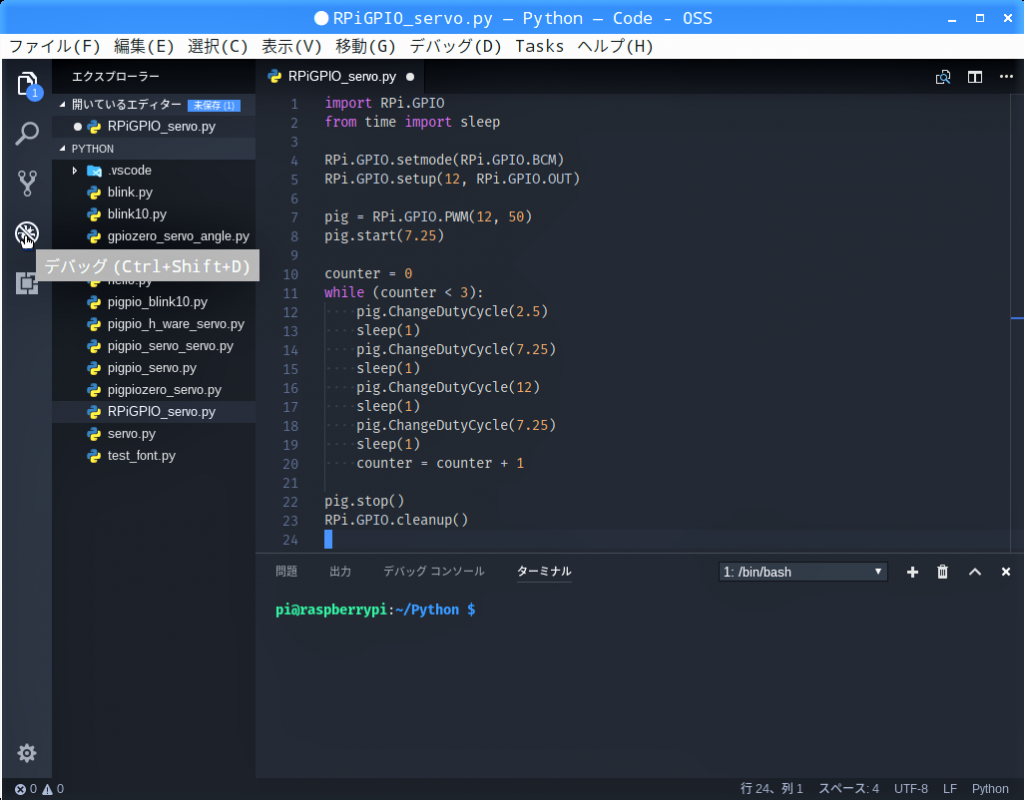Open the /bin/bash terminal selector dropdown
Image resolution: width=1024 pixels, height=800 pixels.
[x=803, y=572]
